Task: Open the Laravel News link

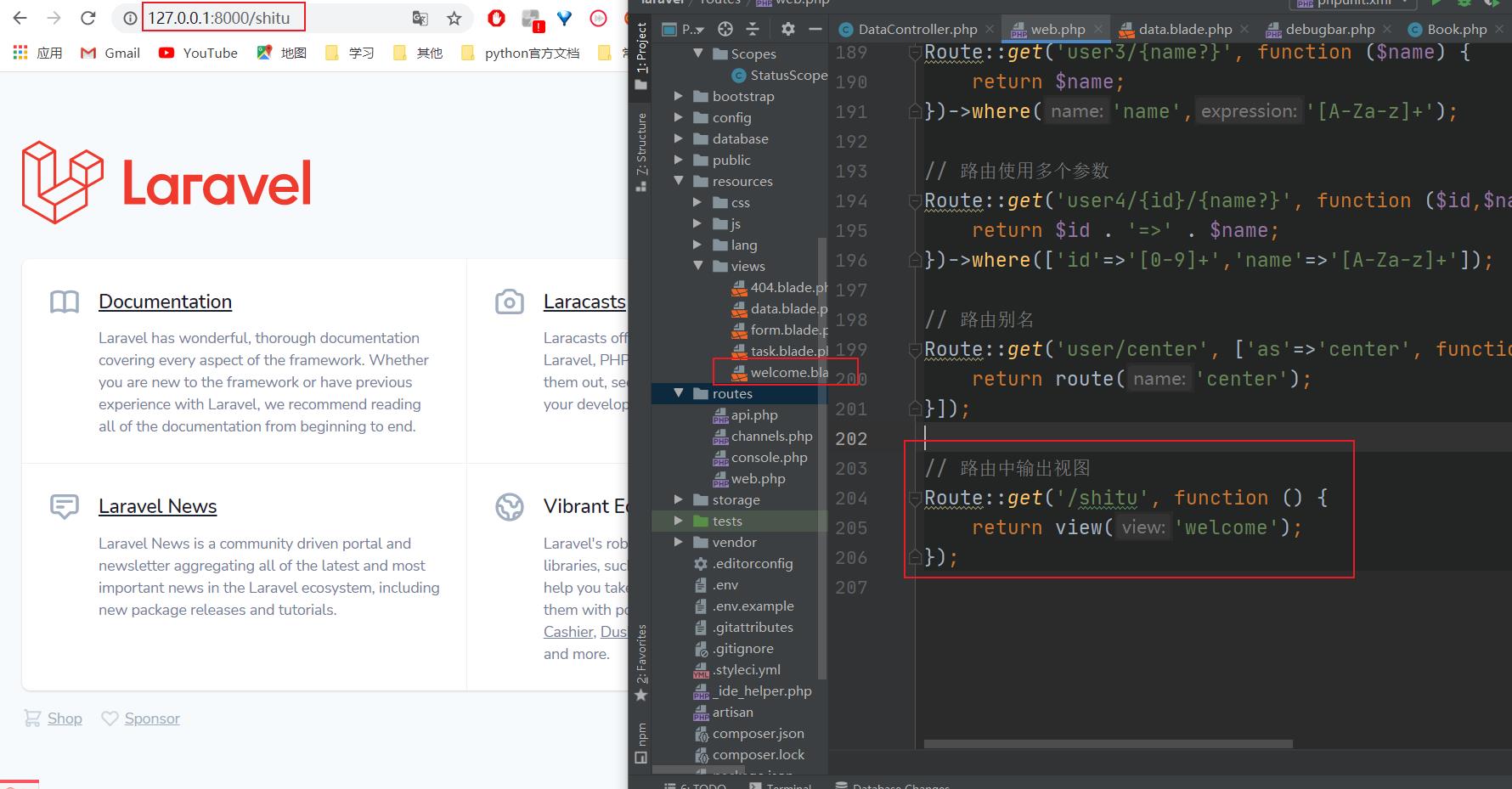Action: 157,506
